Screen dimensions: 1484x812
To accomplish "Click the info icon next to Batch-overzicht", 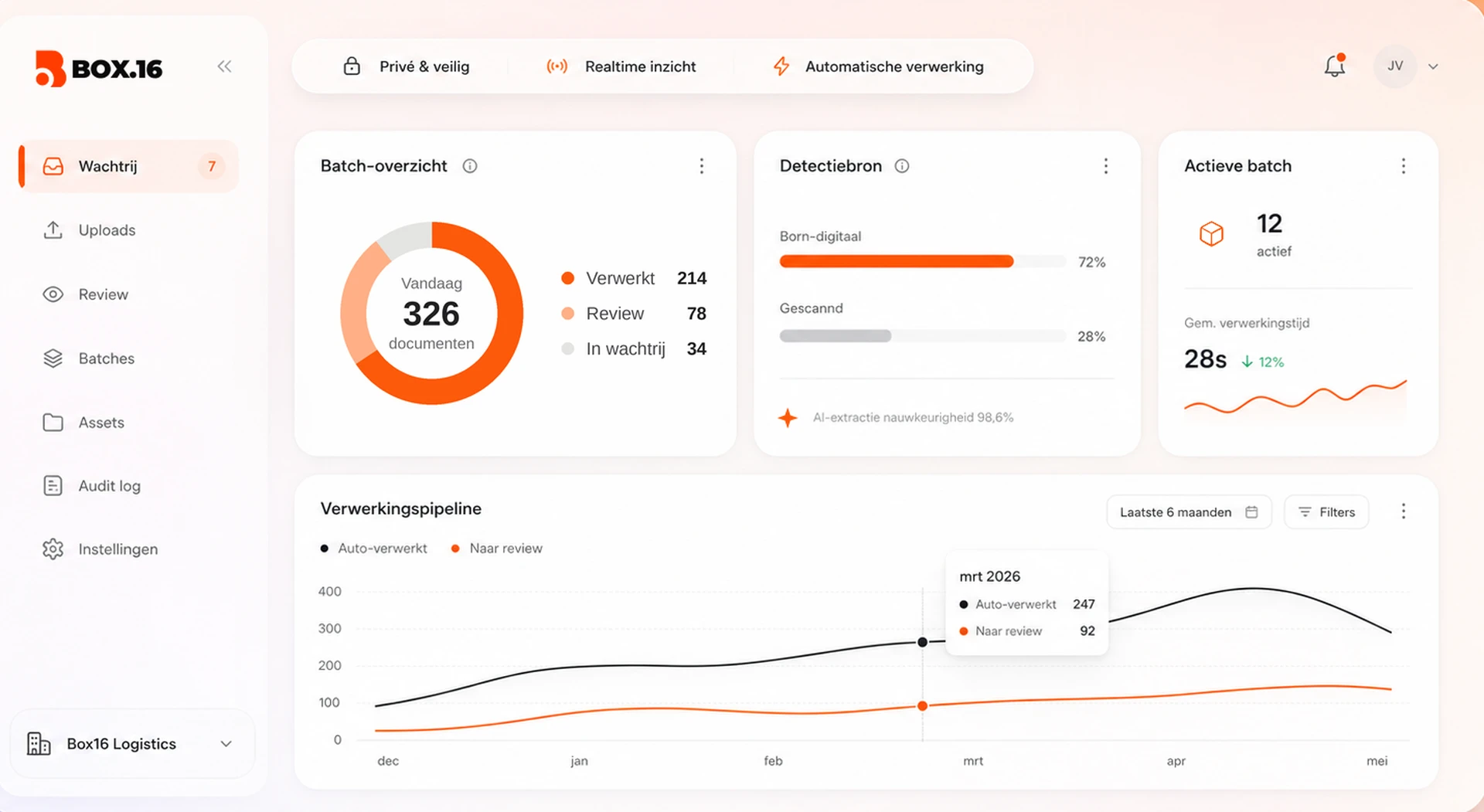I will tap(470, 166).
